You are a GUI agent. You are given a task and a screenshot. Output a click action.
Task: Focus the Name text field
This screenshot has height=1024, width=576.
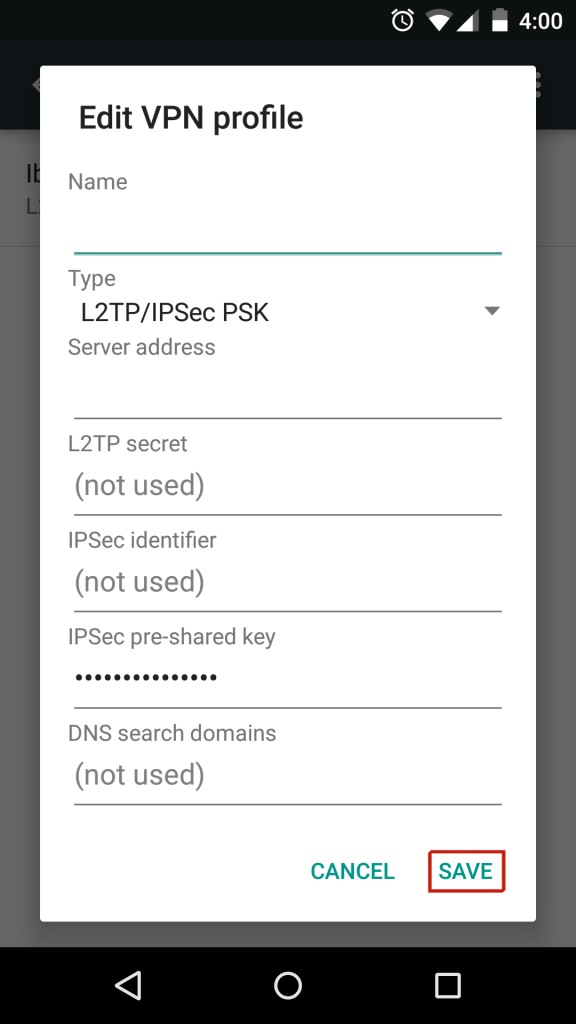tap(287, 225)
